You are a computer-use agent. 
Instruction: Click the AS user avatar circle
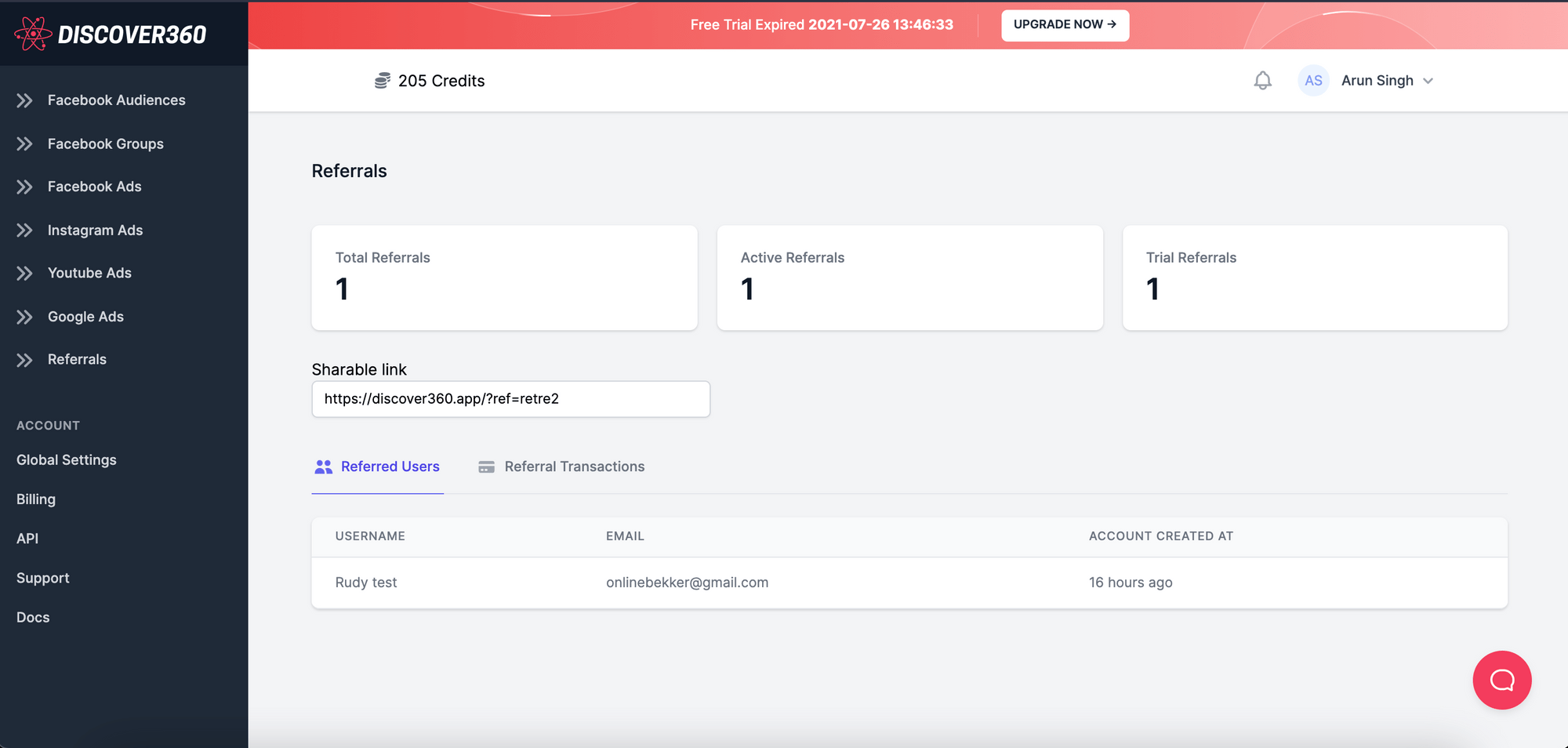point(1313,81)
